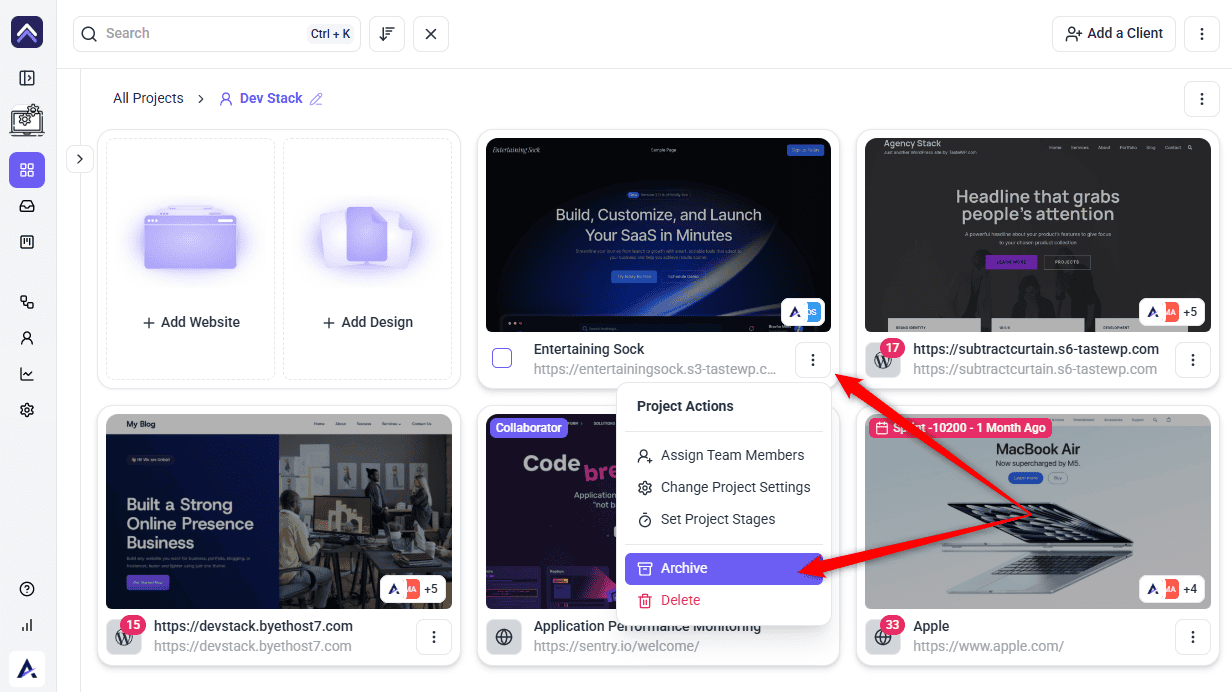The height and width of the screenshot is (692, 1232).
Task: Select Delete in Project Actions menu
Action: click(724, 600)
